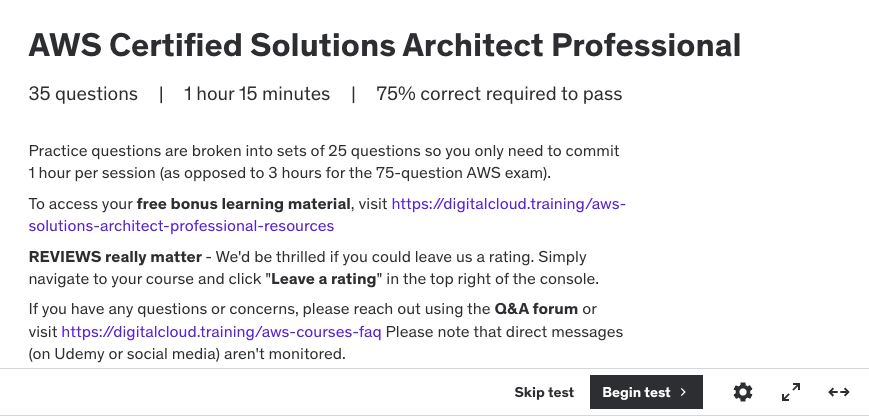The width and height of the screenshot is (869, 417).
Task: Click "75% correct required to pass" text
Action: click(499, 94)
